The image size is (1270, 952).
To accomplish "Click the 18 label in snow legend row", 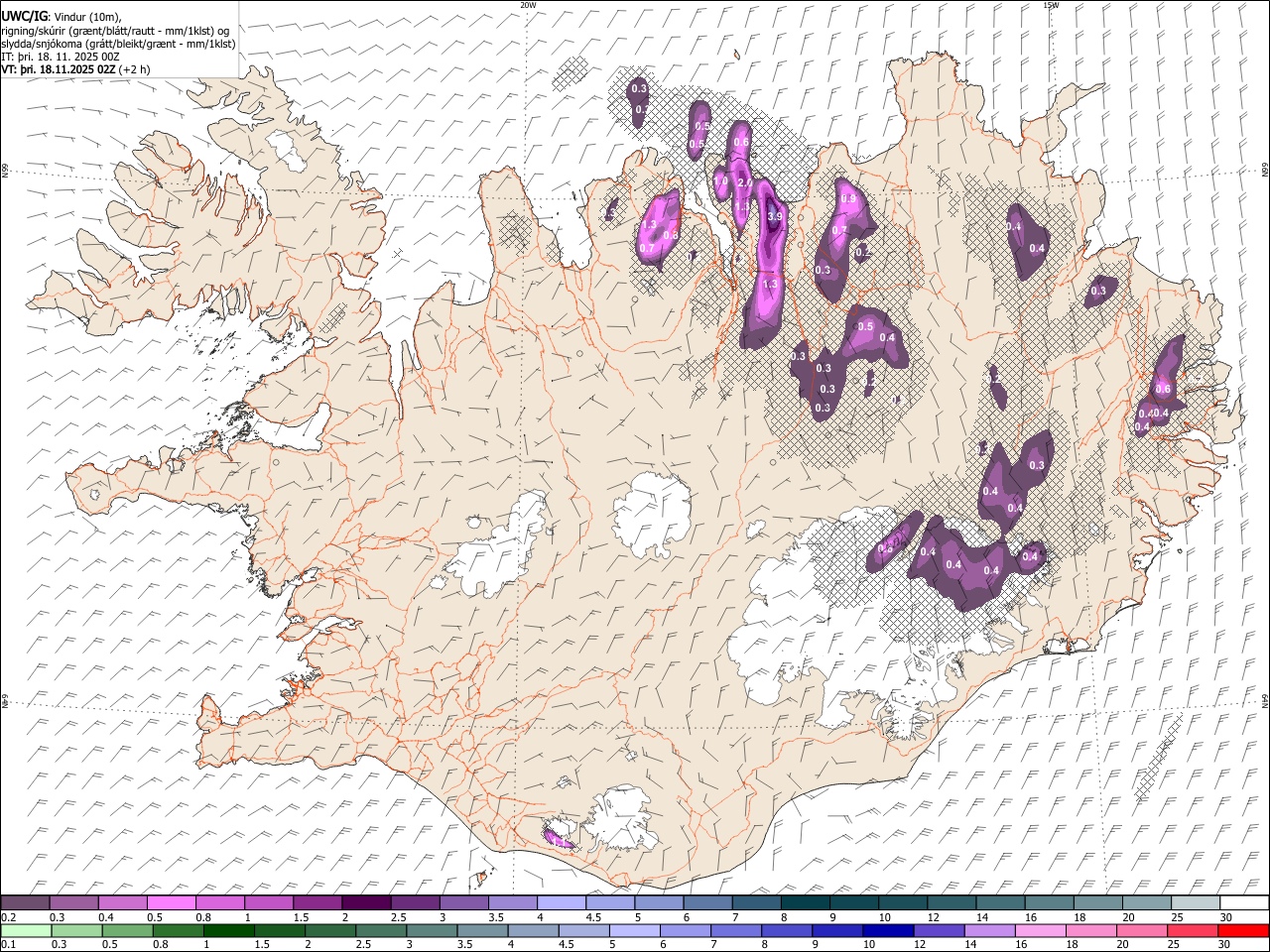I will [1079, 917].
